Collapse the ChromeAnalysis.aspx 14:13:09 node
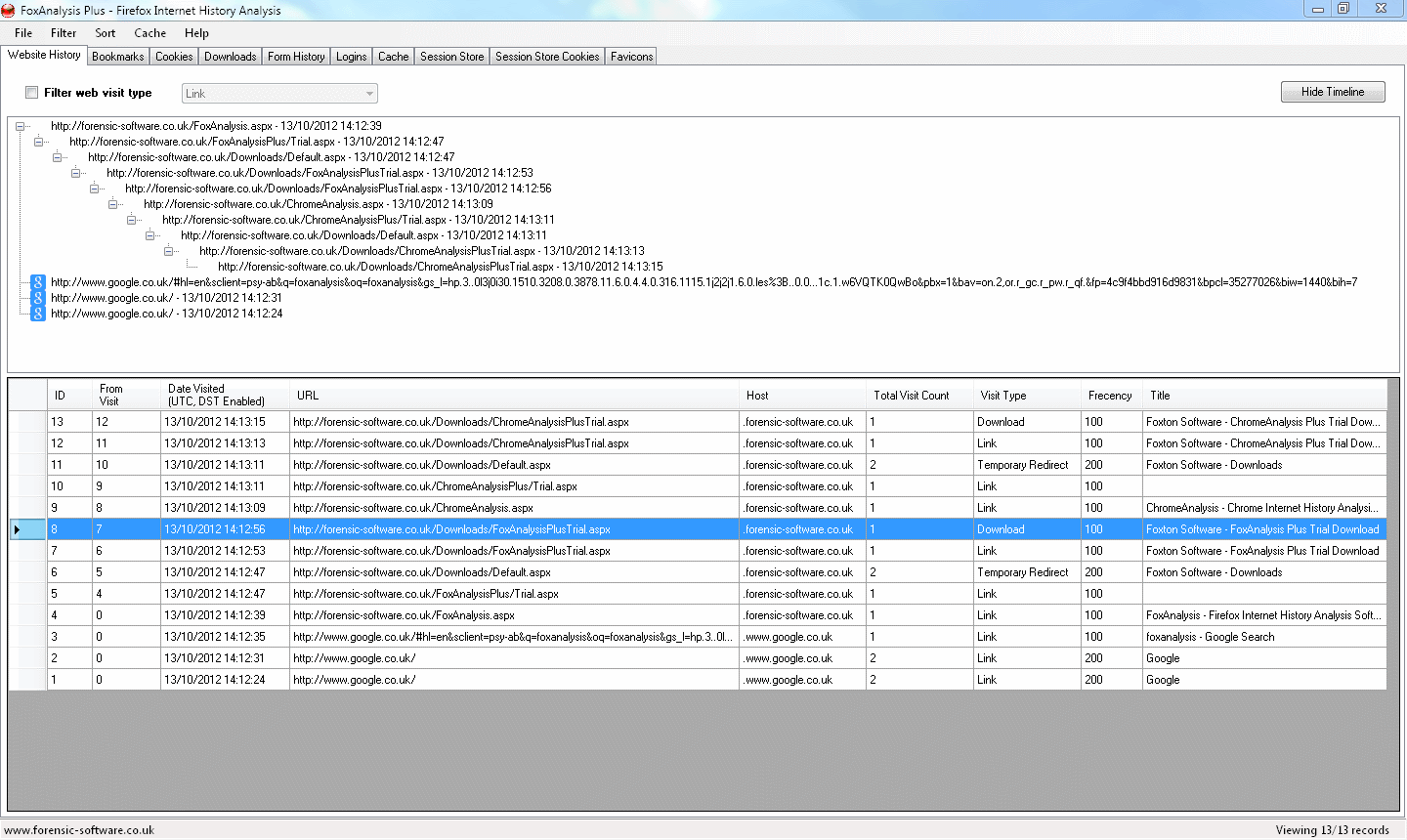The width and height of the screenshot is (1407, 840). [x=113, y=204]
